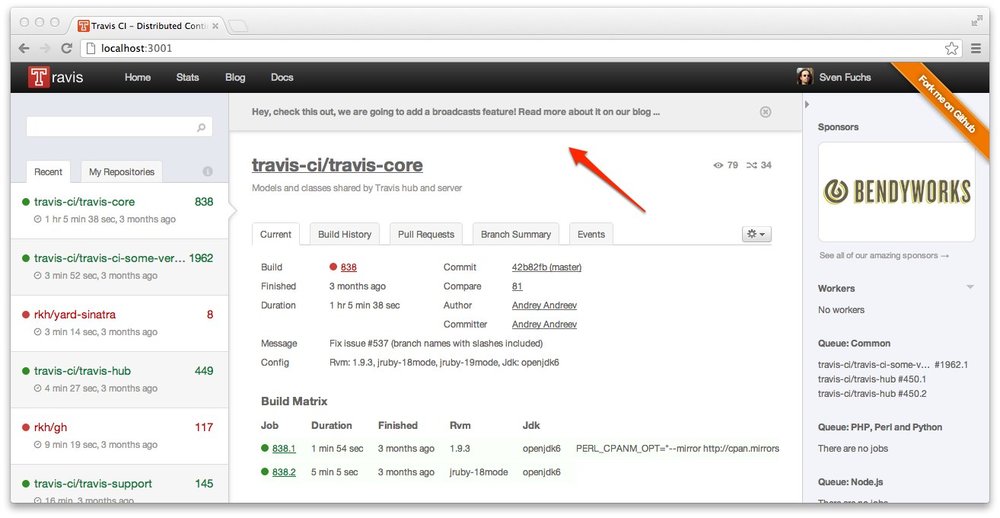Image resolution: width=1000 pixels, height=518 pixels.
Task: Click Sven Fuchs profile avatar
Action: (x=804, y=77)
